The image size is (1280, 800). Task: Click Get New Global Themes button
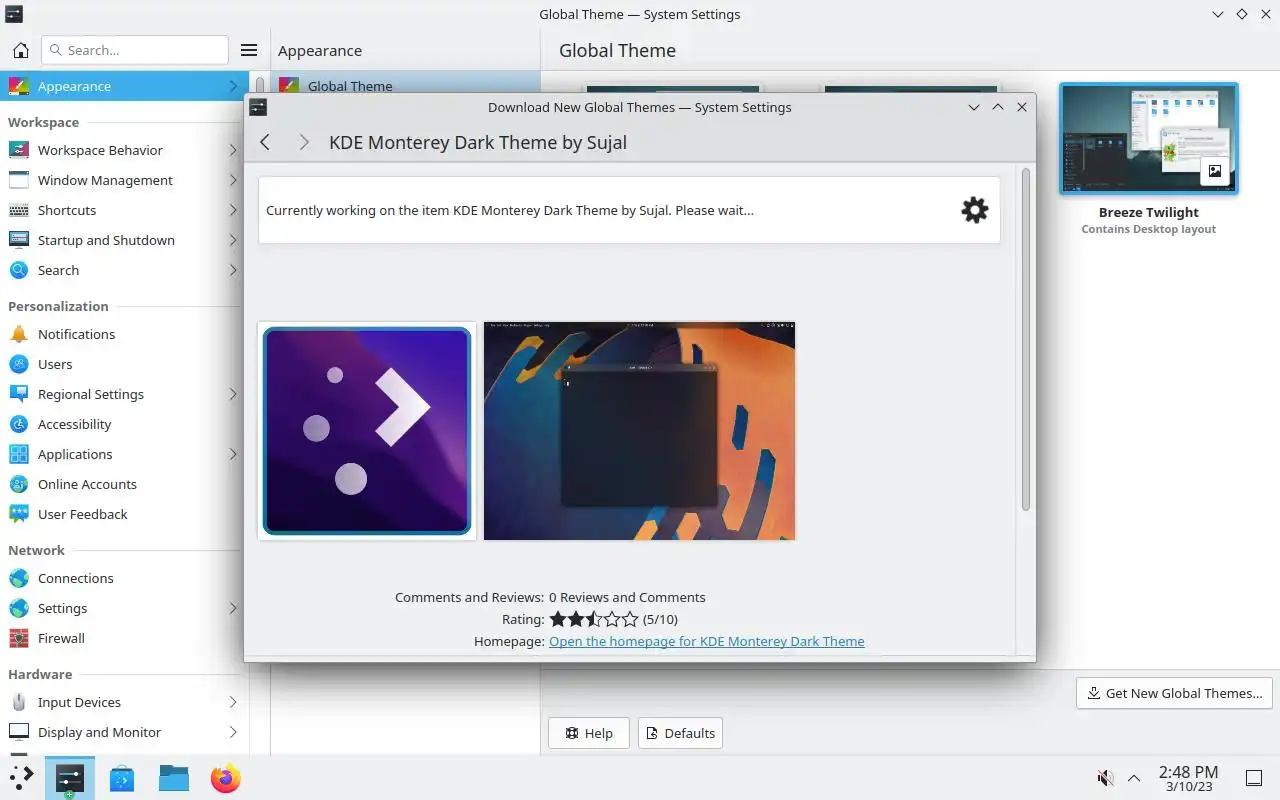click(1174, 693)
